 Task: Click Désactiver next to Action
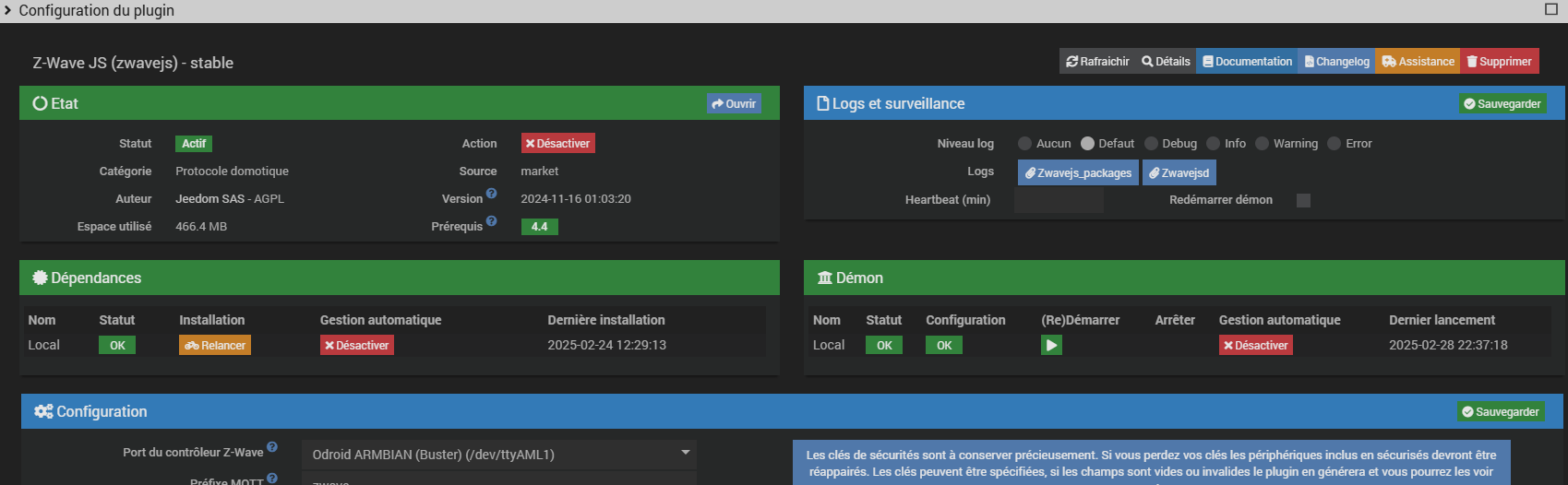(557, 144)
